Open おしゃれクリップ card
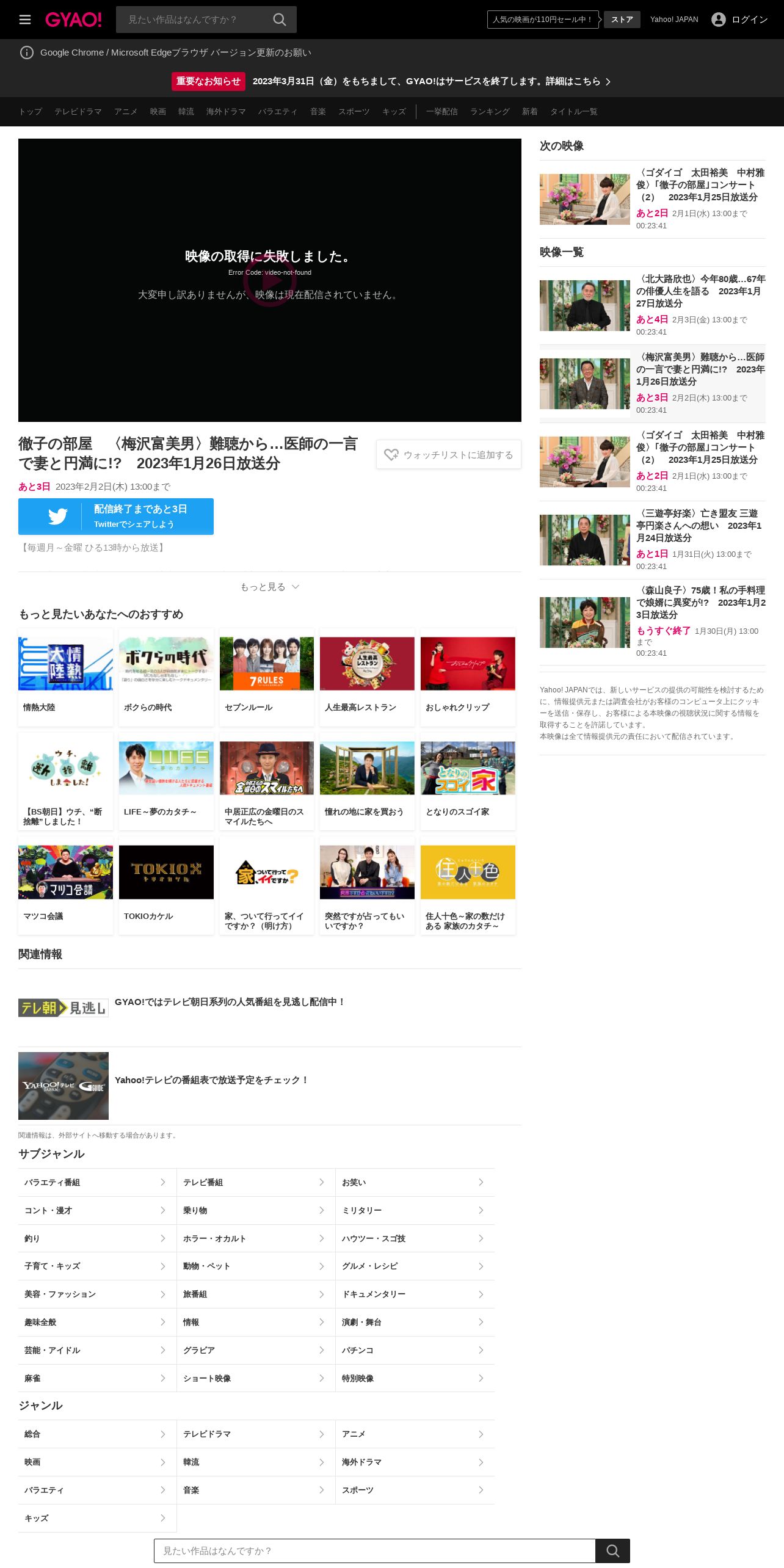Viewport: 784px width, 1568px height. tap(468, 677)
